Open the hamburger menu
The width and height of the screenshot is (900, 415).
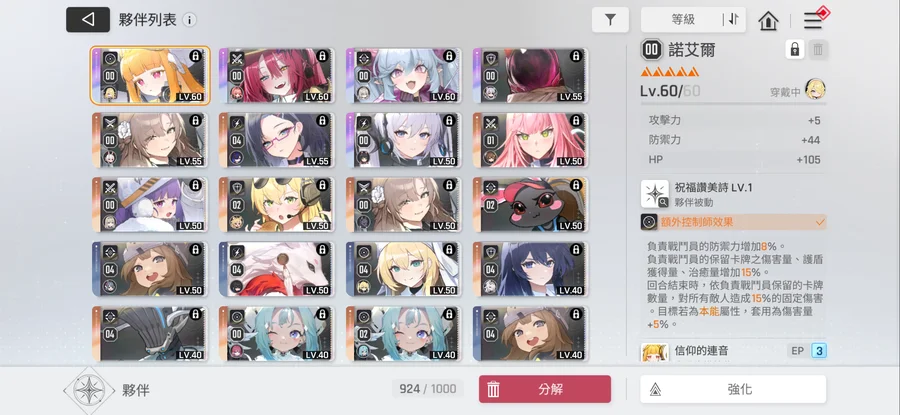tap(813, 21)
